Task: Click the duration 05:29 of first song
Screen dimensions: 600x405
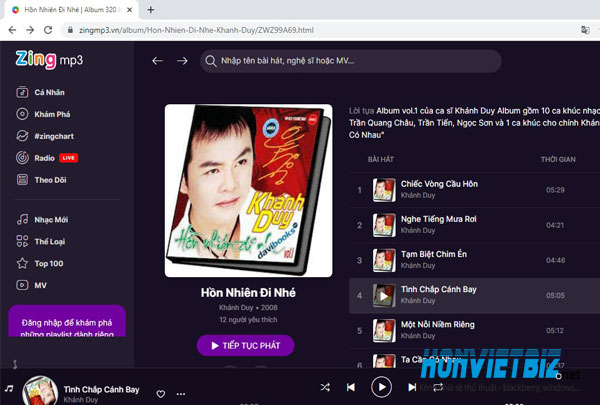Action: [555, 190]
